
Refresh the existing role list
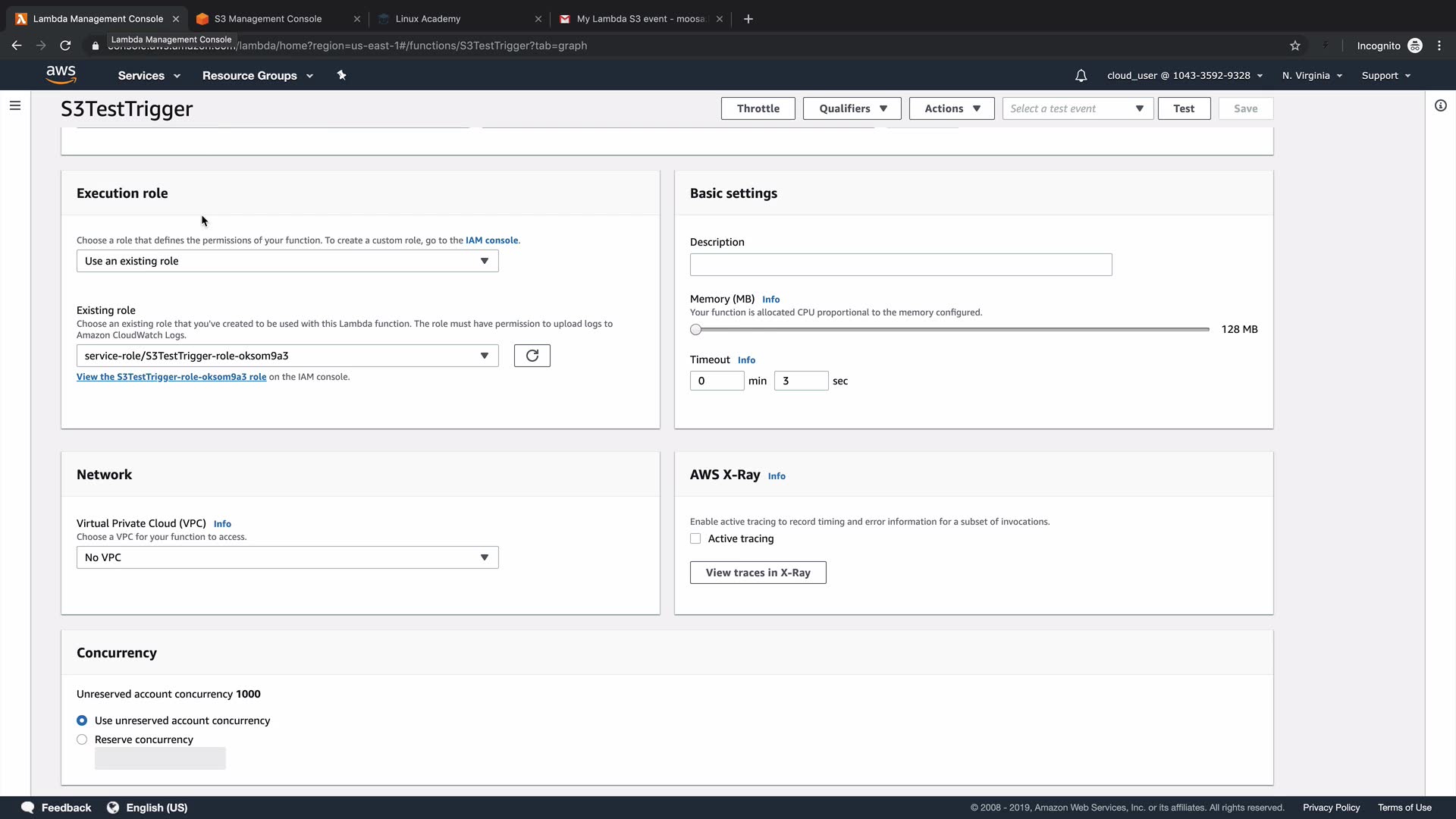point(532,356)
